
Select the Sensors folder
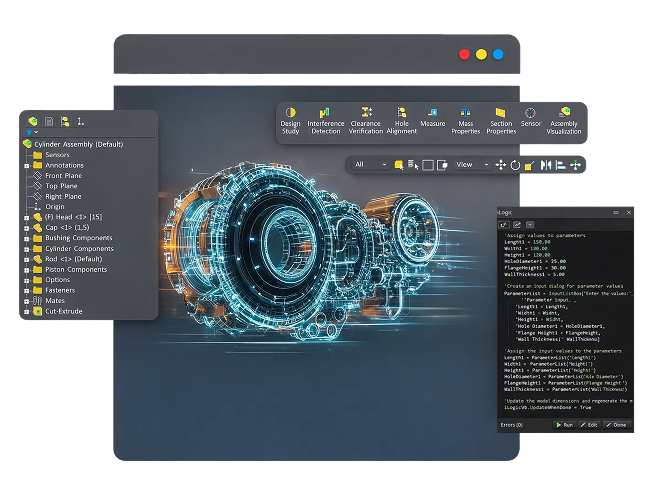coord(51,155)
